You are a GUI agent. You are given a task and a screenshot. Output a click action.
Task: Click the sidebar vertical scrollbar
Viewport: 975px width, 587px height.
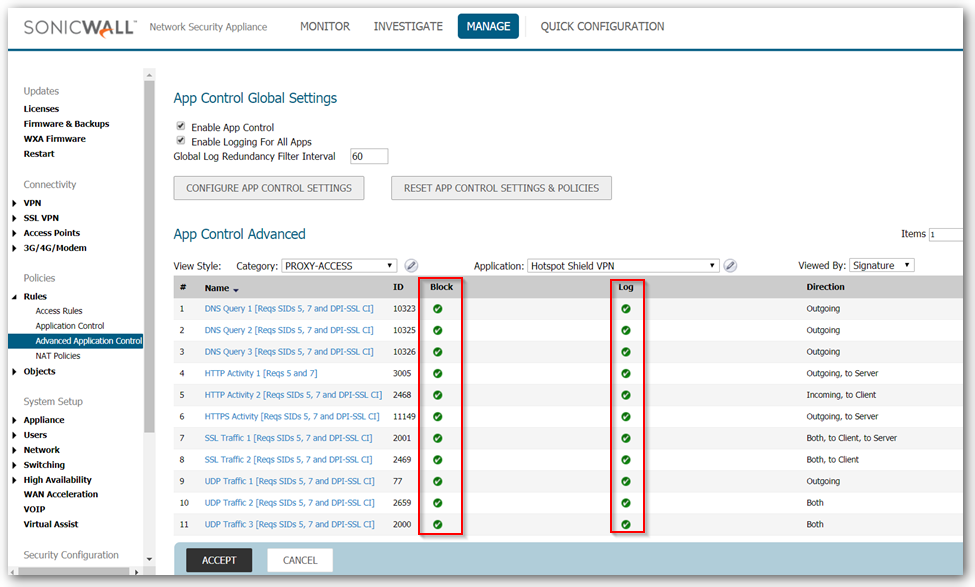point(149,256)
